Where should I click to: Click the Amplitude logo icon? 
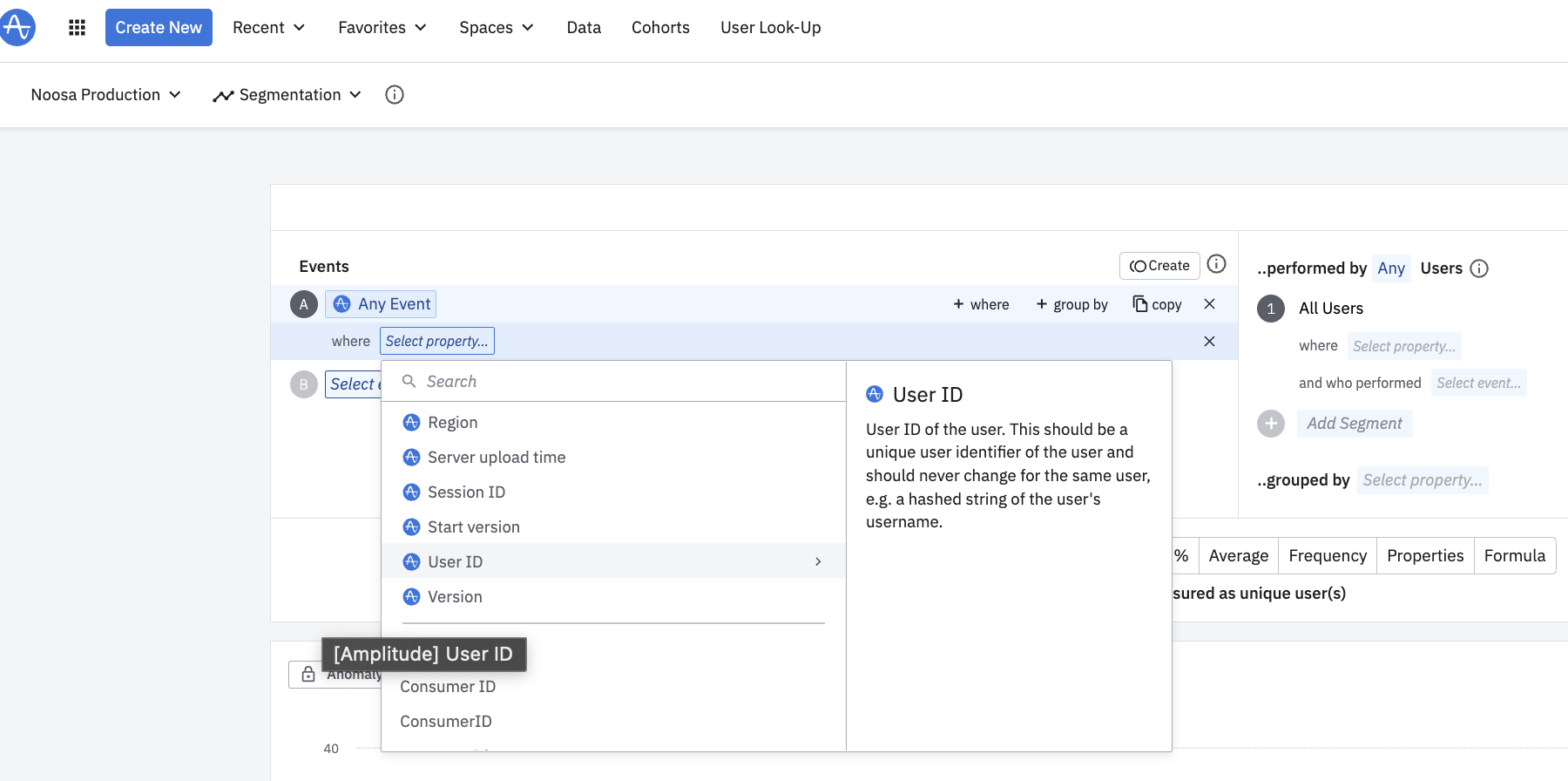(x=17, y=27)
